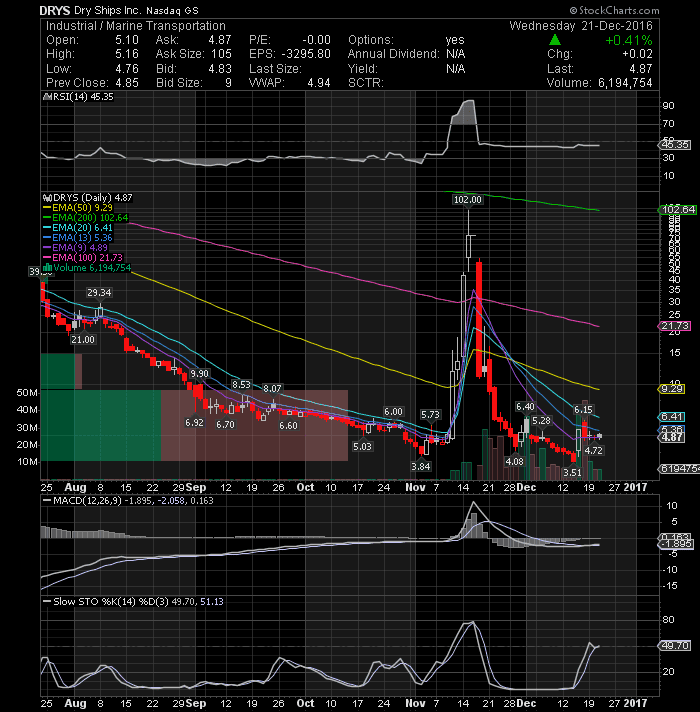
Task: Click the cyan 6.41 axis tag
Action: click(x=672, y=417)
